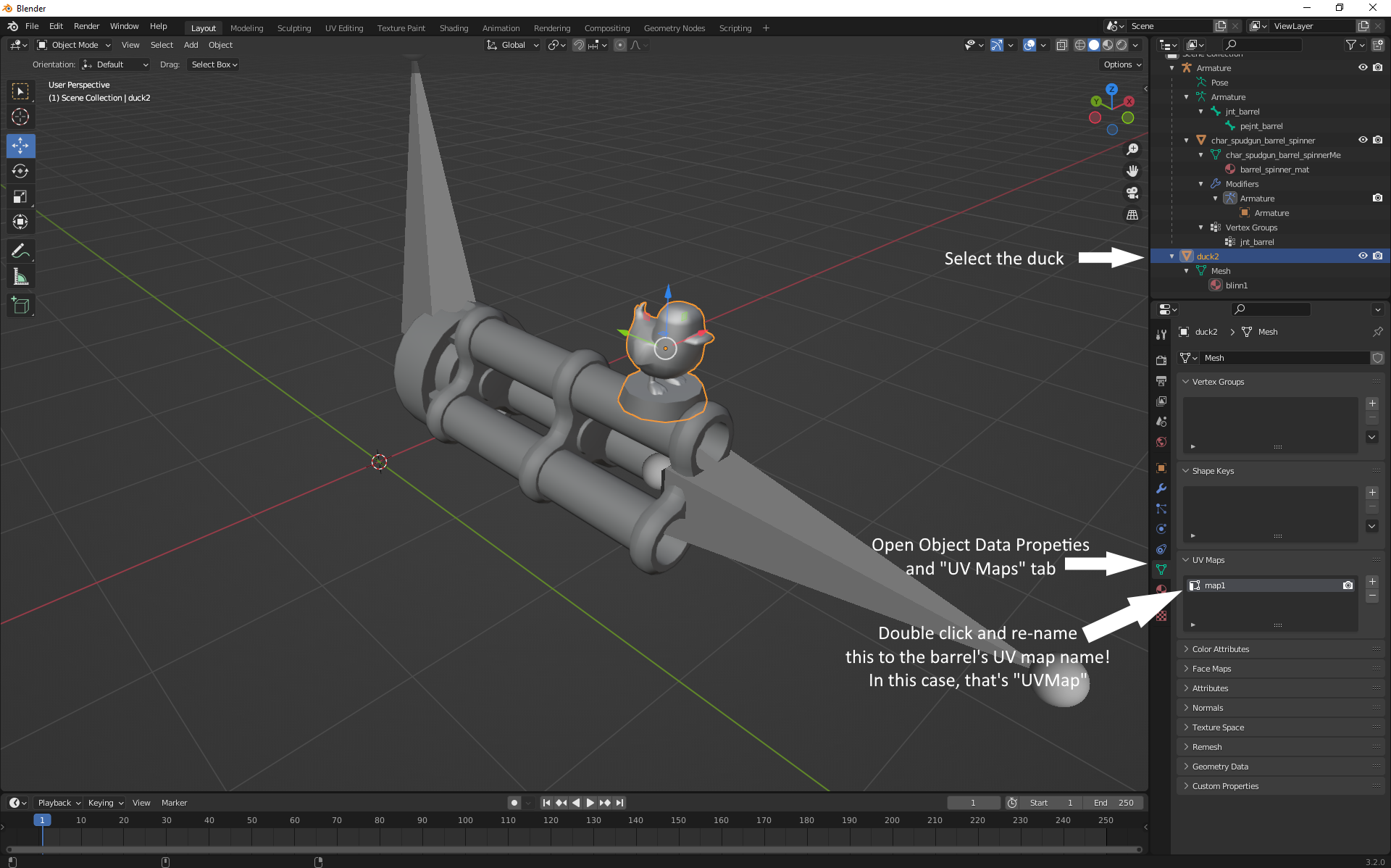Open the Physics properties tab

pos(1161,529)
